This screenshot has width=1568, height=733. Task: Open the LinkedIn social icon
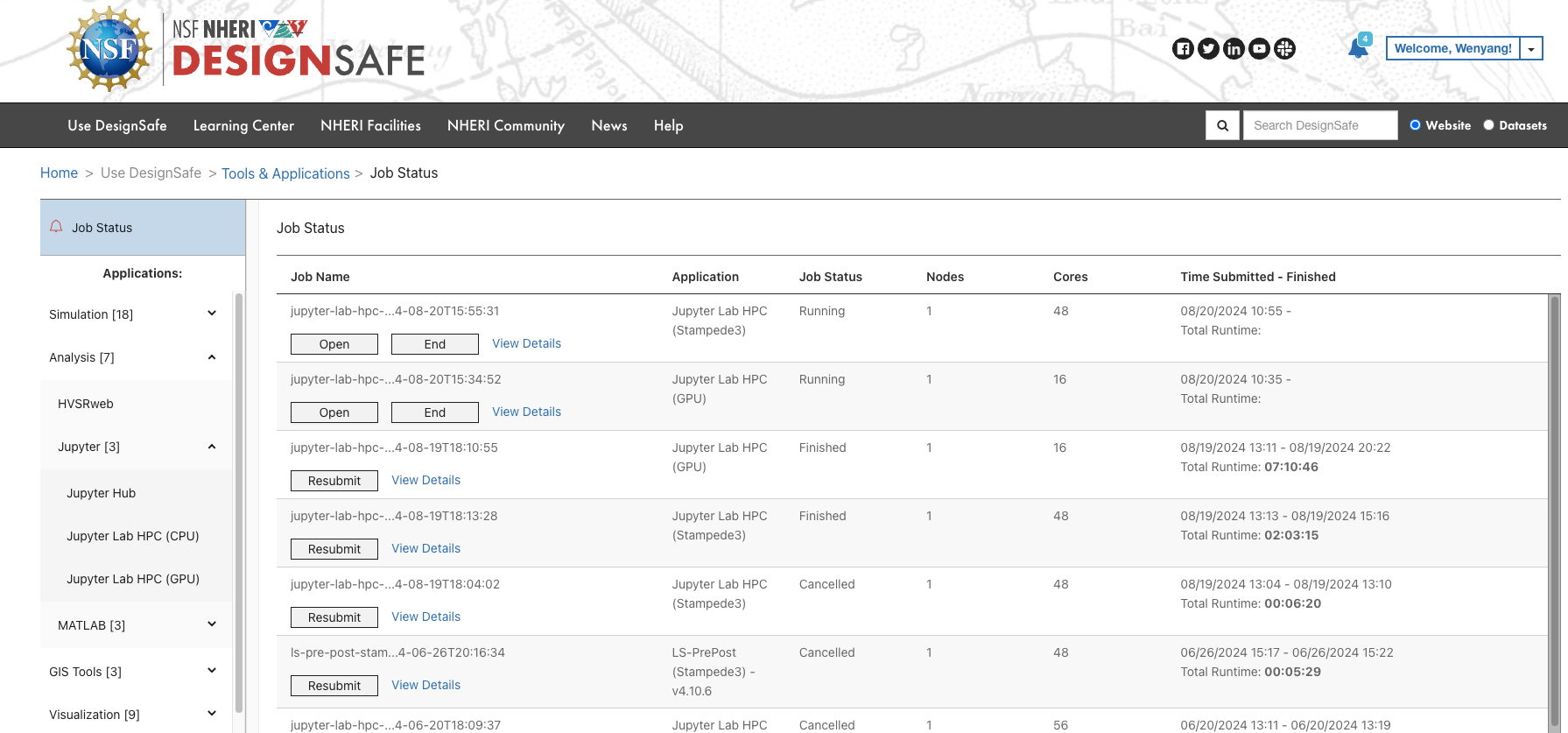click(x=1234, y=49)
